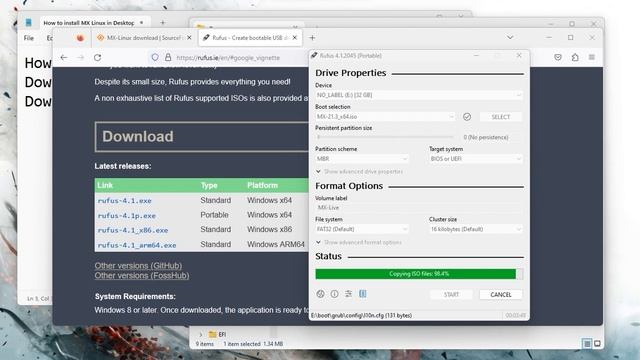Open the Device dropdown in Rufus
Viewport: 640px width, 360px height.
pyautogui.click(x=419, y=95)
